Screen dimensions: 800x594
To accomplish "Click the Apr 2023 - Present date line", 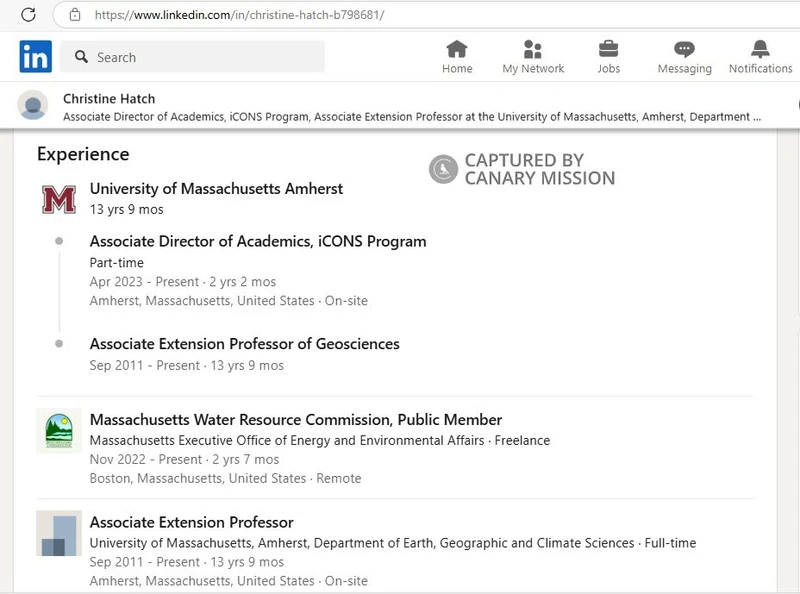I will 183,282.
